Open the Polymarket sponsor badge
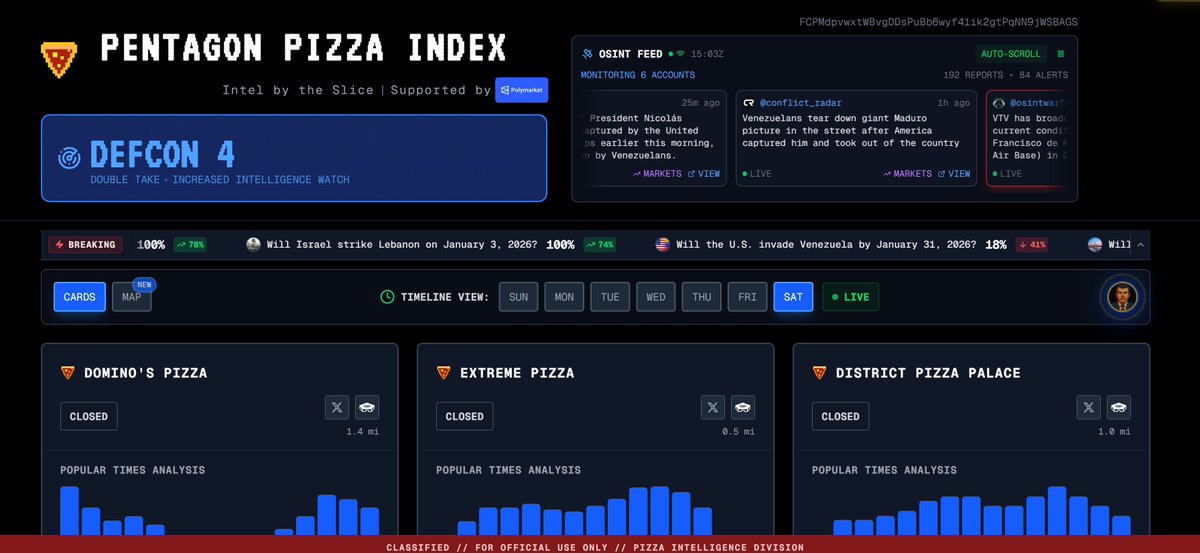The width and height of the screenshot is (1200, 553). (x=521, y=90)
